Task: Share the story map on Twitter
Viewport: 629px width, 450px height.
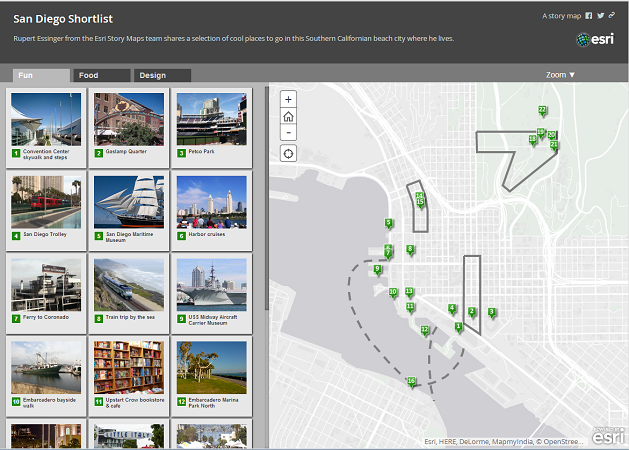Action: tap(600, 16)
